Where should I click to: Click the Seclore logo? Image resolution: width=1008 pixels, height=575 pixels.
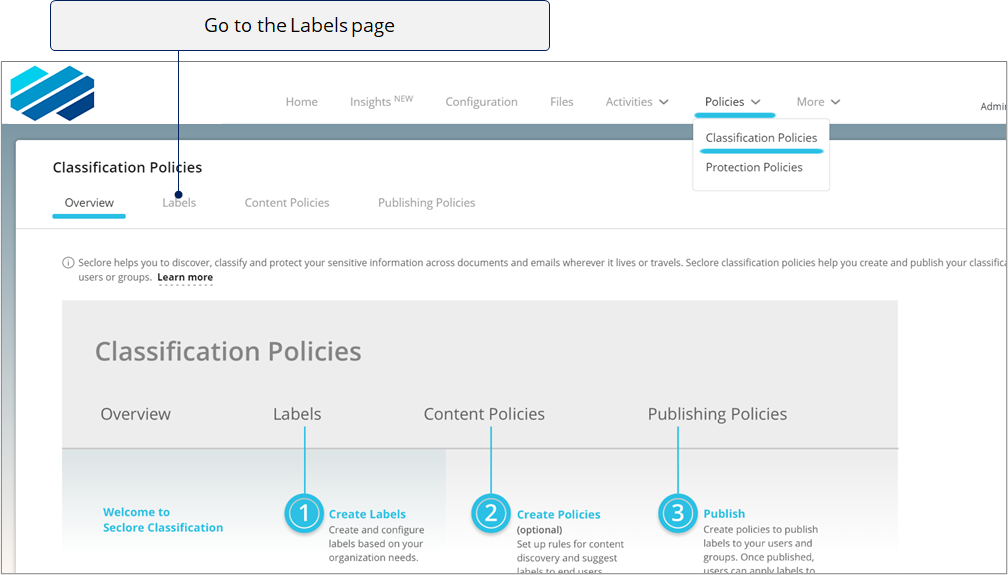[x=52, y=93]
